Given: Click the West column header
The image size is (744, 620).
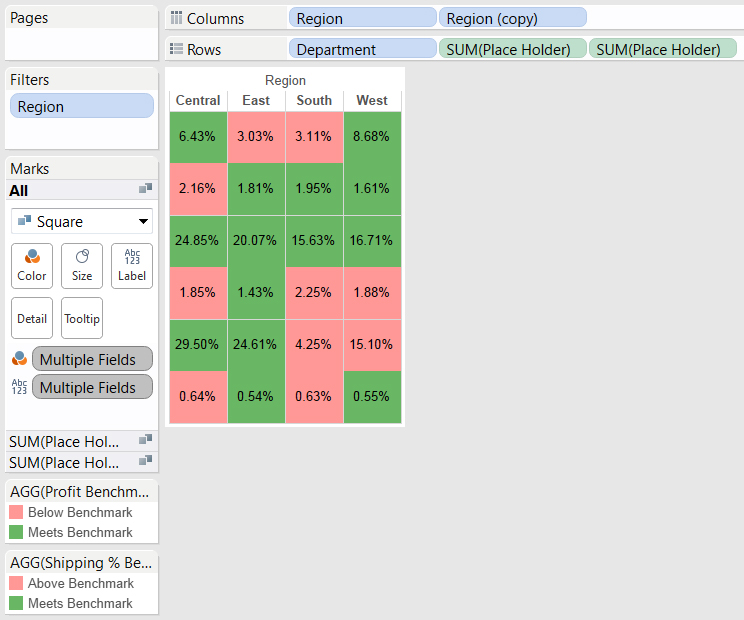Looking at the screenshot, I should pyautogui.click(x=372, y=100).
